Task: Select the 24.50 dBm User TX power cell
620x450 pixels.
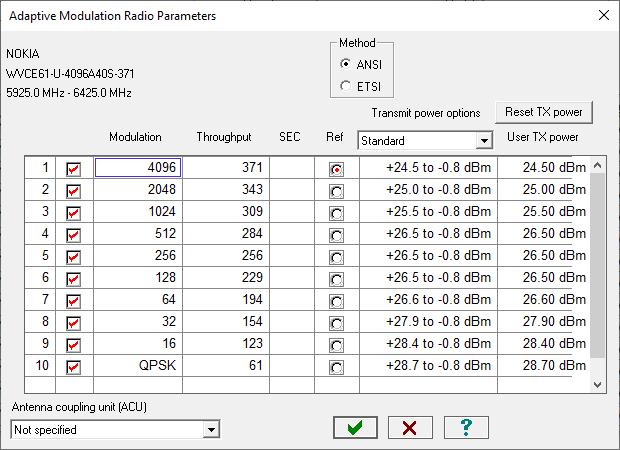Action: pyautogui.click(x=545, y=168)
